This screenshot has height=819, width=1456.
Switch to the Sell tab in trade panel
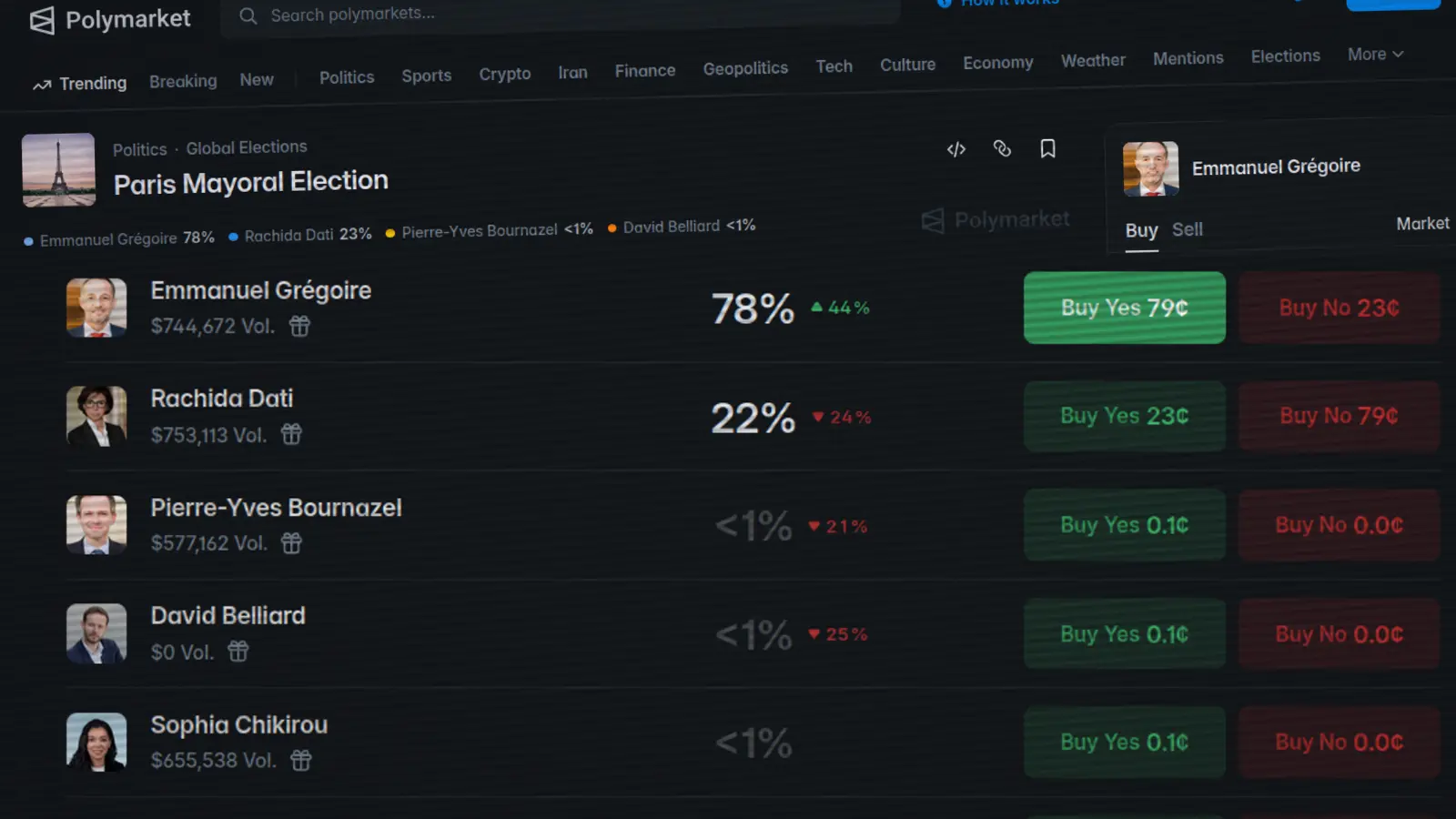[x=1188, y=229]
